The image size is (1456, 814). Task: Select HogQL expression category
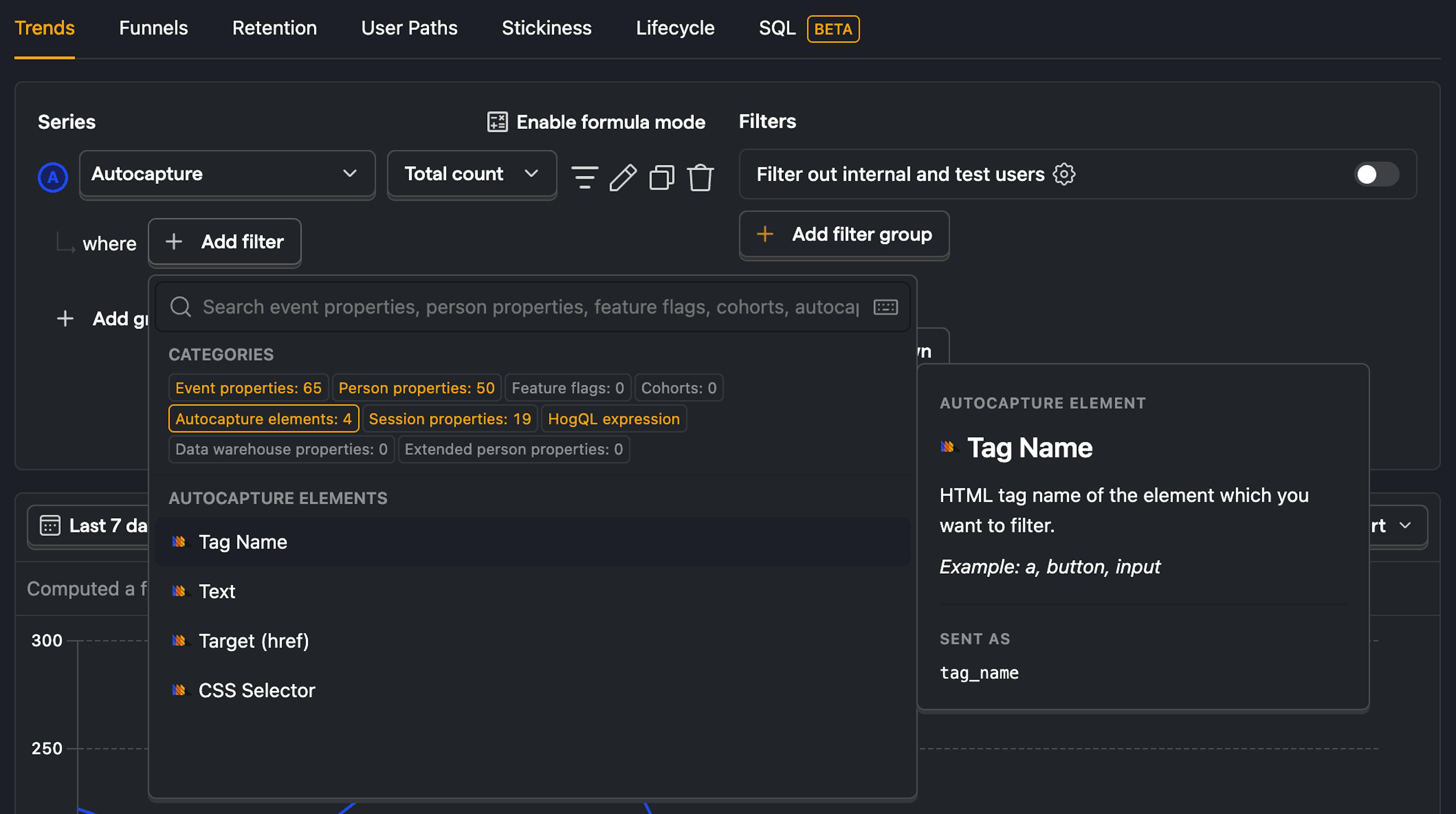[x=614, y=419]
